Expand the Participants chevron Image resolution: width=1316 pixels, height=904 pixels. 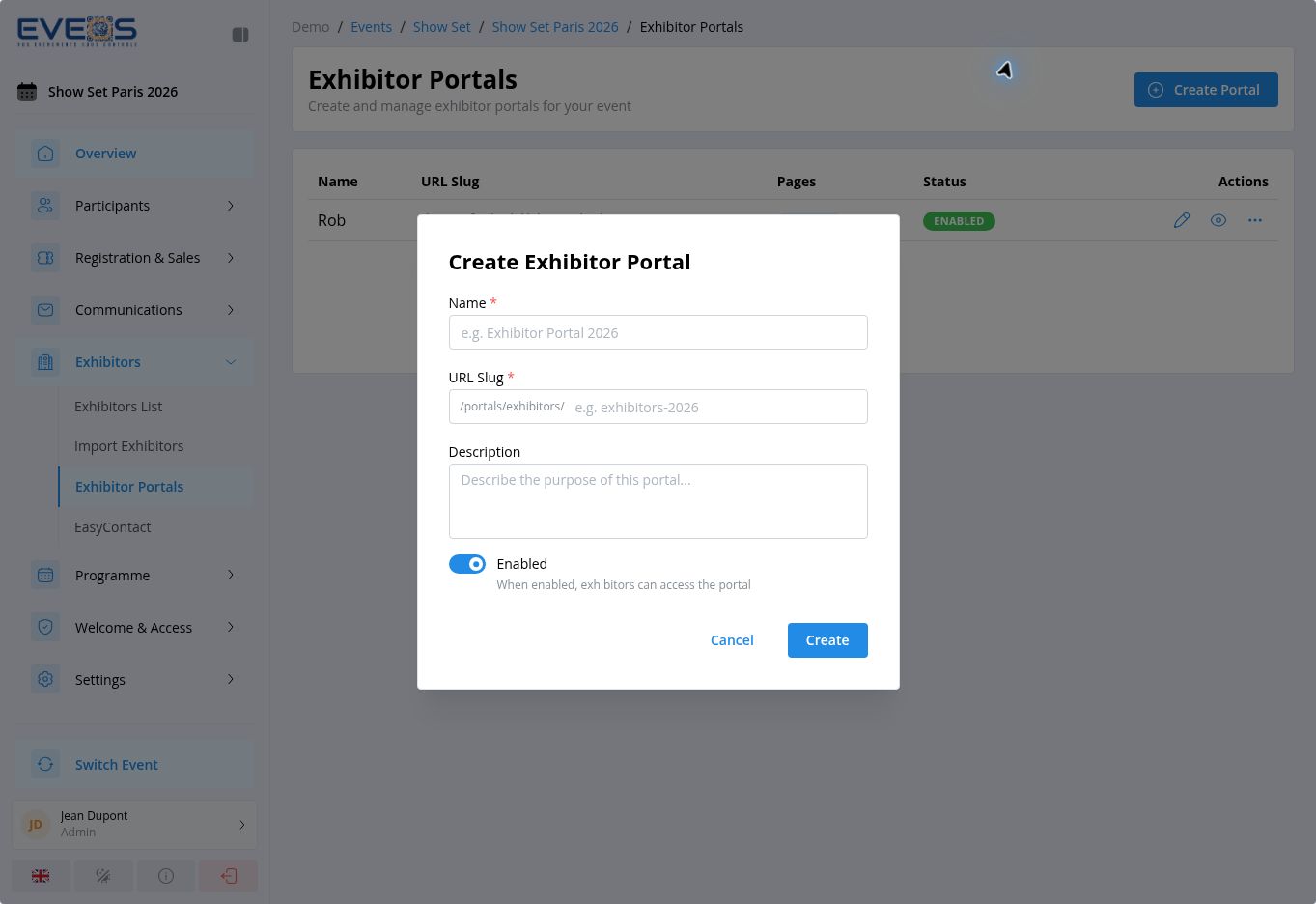tap(231, 206)
